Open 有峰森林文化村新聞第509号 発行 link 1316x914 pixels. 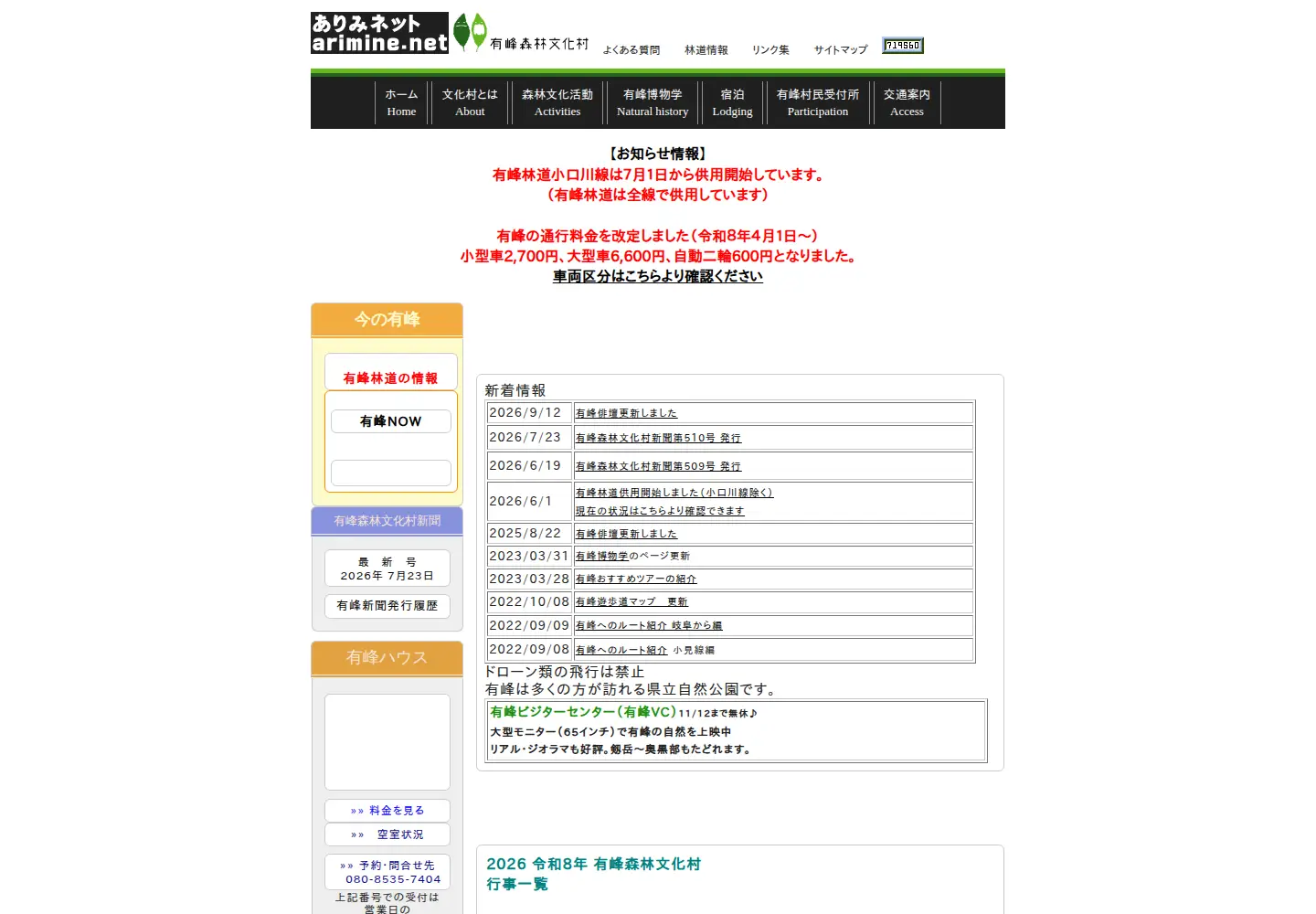(658, 466)
